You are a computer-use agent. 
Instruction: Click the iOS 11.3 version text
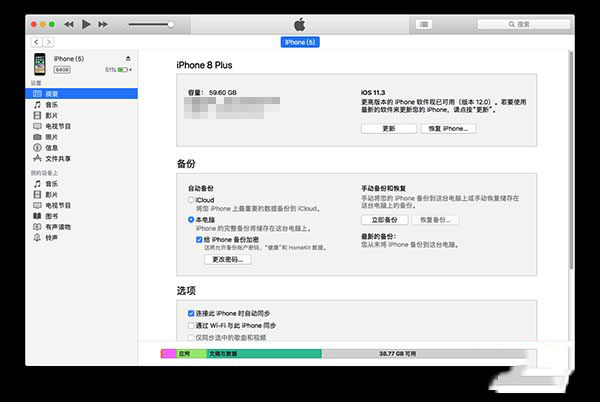[x=373, y=93]
